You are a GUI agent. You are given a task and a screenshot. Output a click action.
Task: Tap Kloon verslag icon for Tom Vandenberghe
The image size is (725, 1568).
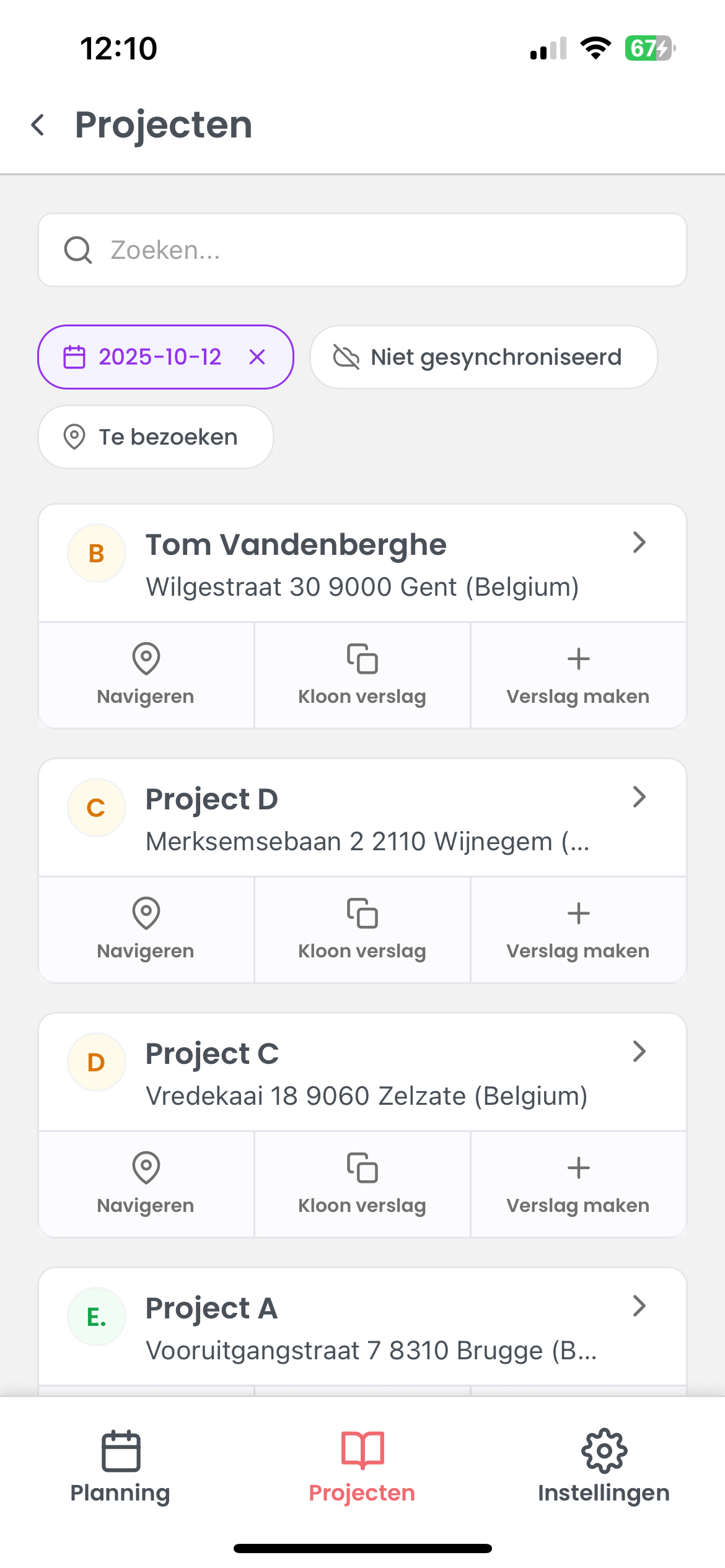[x=362, y=659]
